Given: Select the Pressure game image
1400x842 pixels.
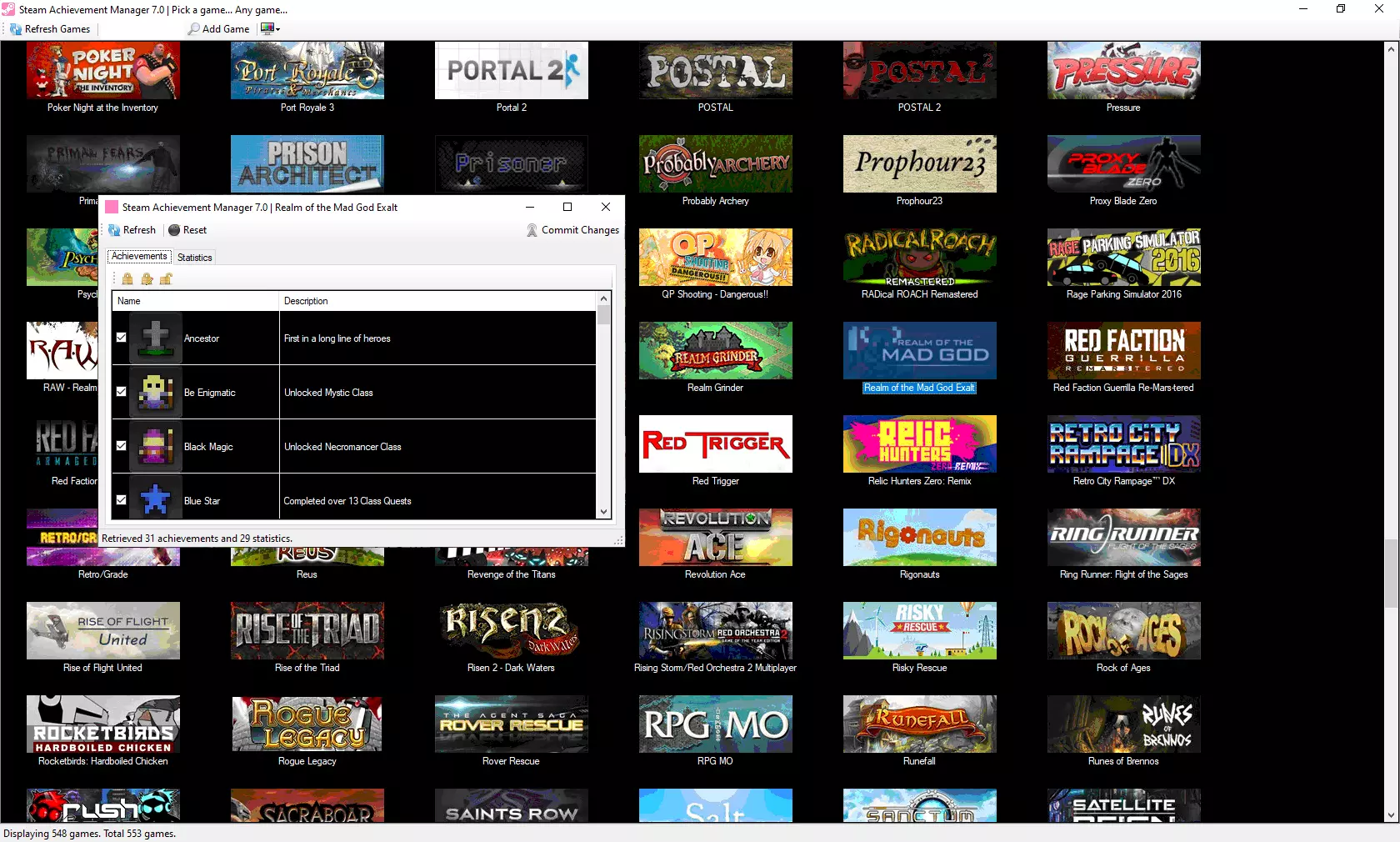Looking at the screenshot, I should (1124, 71).
